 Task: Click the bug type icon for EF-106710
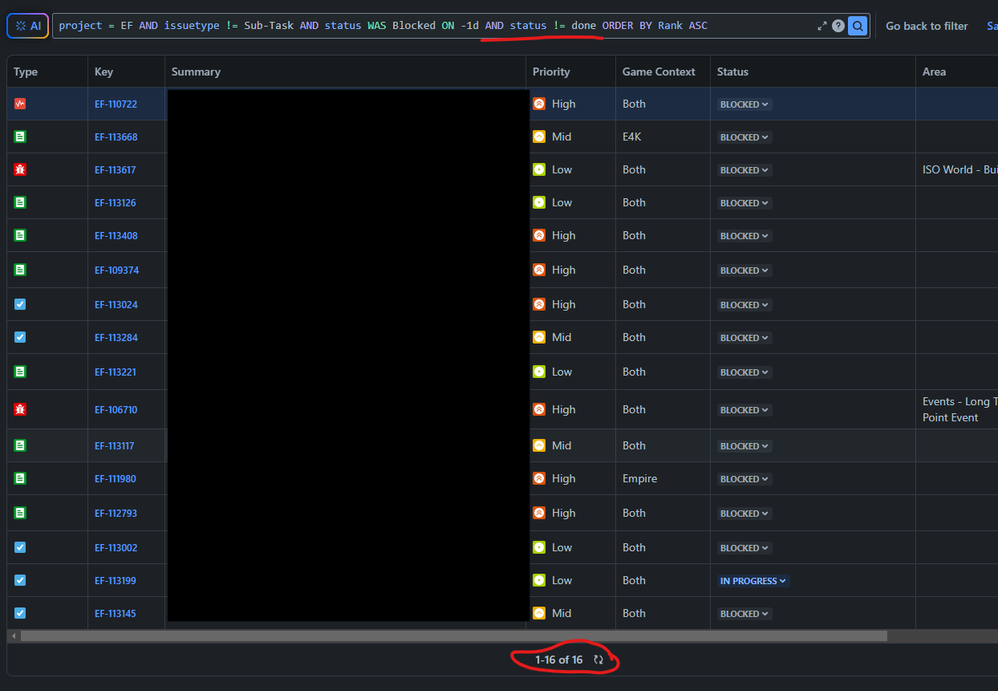tap(20, 409)
